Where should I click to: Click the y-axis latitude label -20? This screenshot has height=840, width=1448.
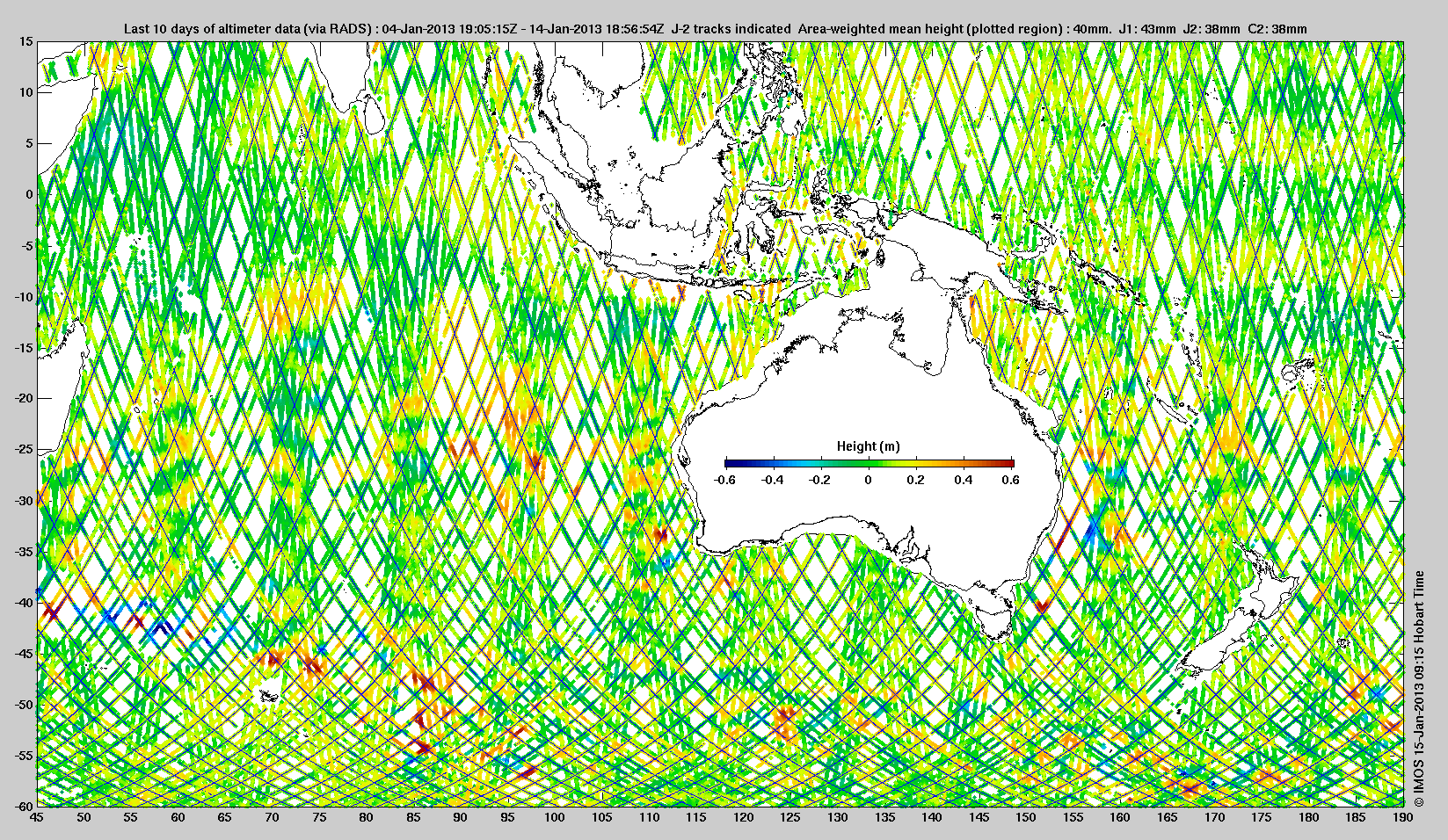pos(25,398)
